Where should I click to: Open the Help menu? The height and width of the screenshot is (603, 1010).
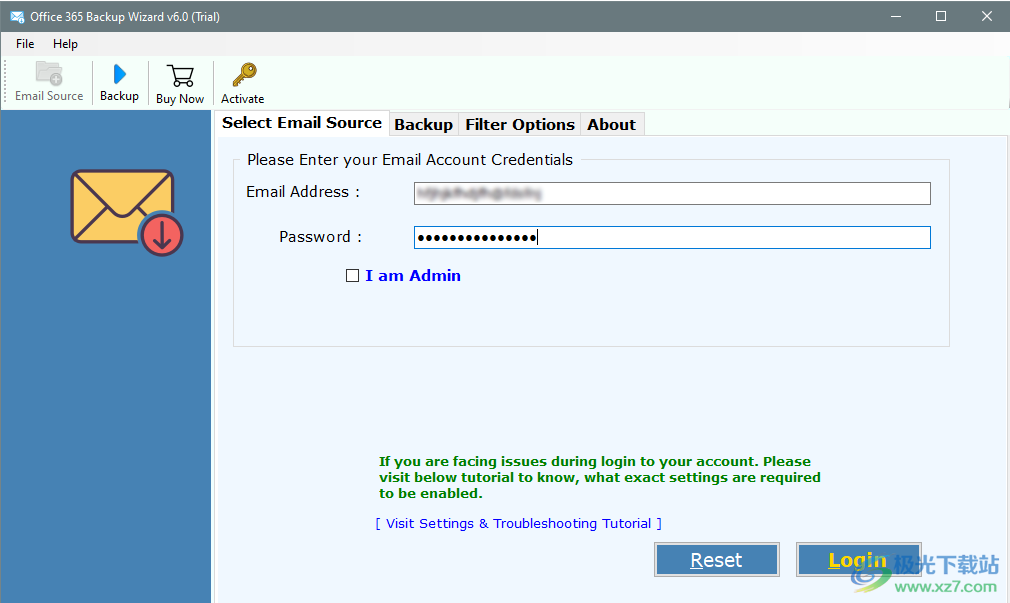click(x=65, y=44)
